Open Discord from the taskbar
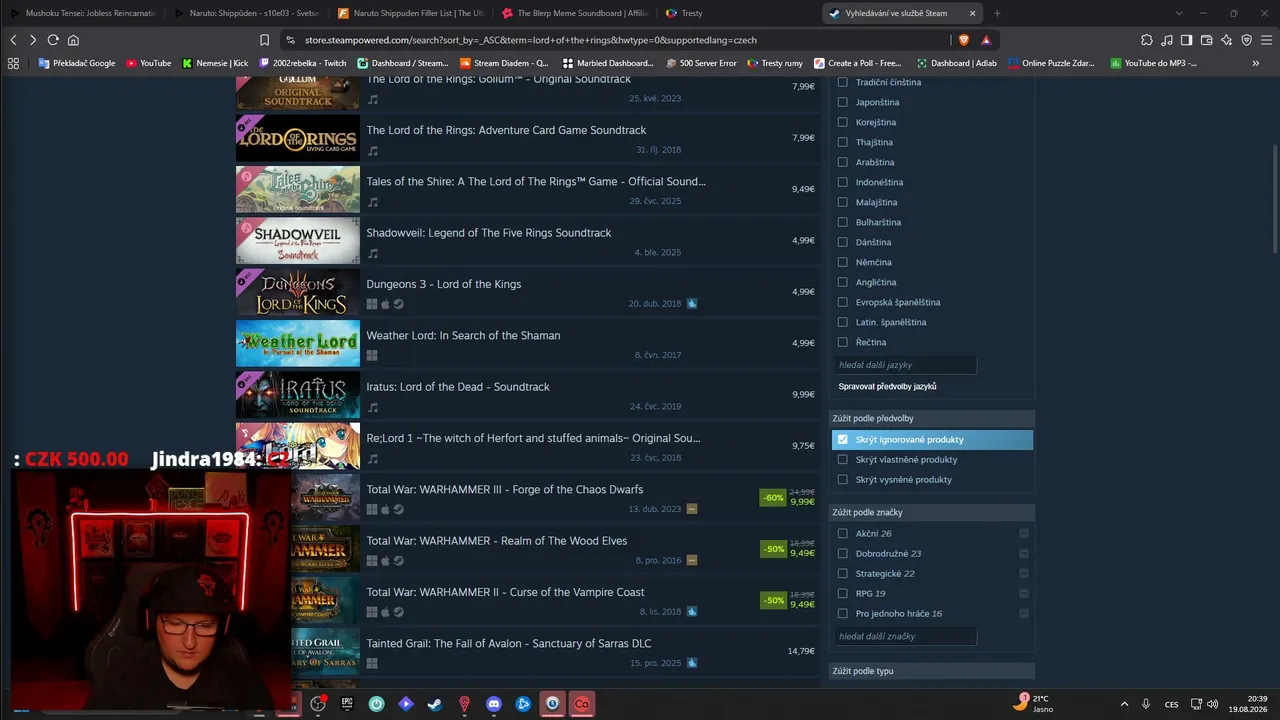The height and width of the screenshot is (720, 1280). pyautogui.click(x=493, y=704)
